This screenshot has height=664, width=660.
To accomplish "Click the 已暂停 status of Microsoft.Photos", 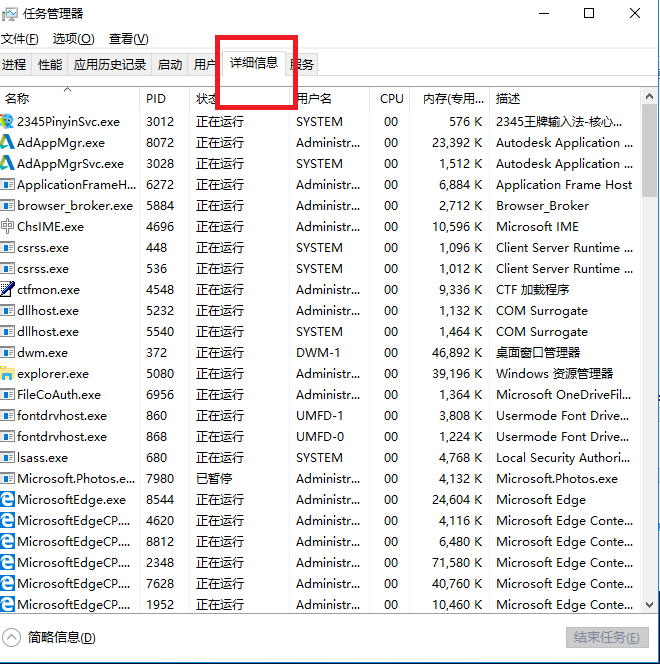I will (x=214, y=479).
